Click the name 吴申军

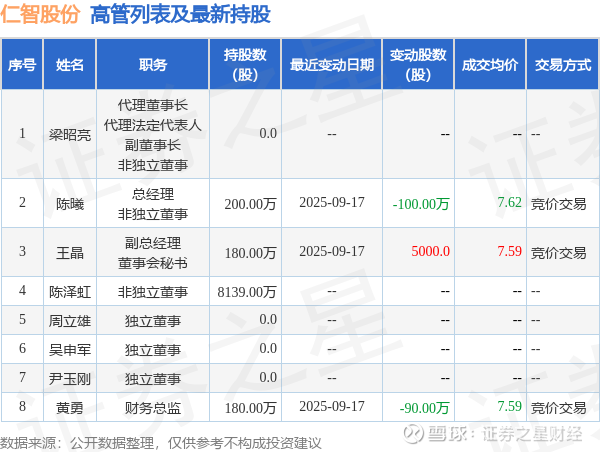click(70, 349)
